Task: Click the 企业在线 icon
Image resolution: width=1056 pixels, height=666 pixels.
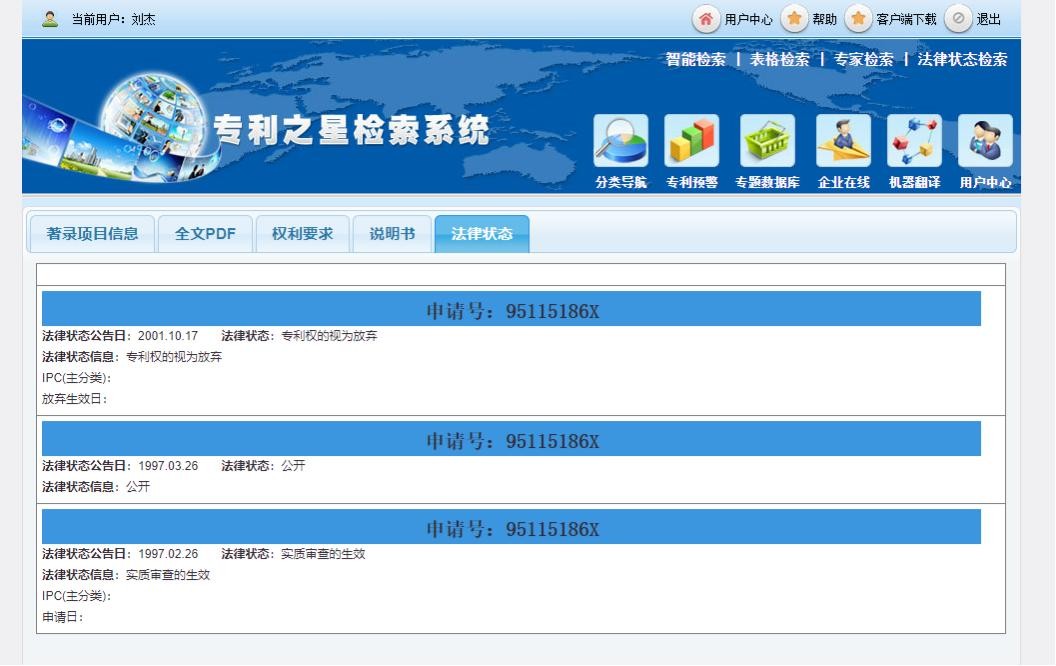Action: [843, 141]
